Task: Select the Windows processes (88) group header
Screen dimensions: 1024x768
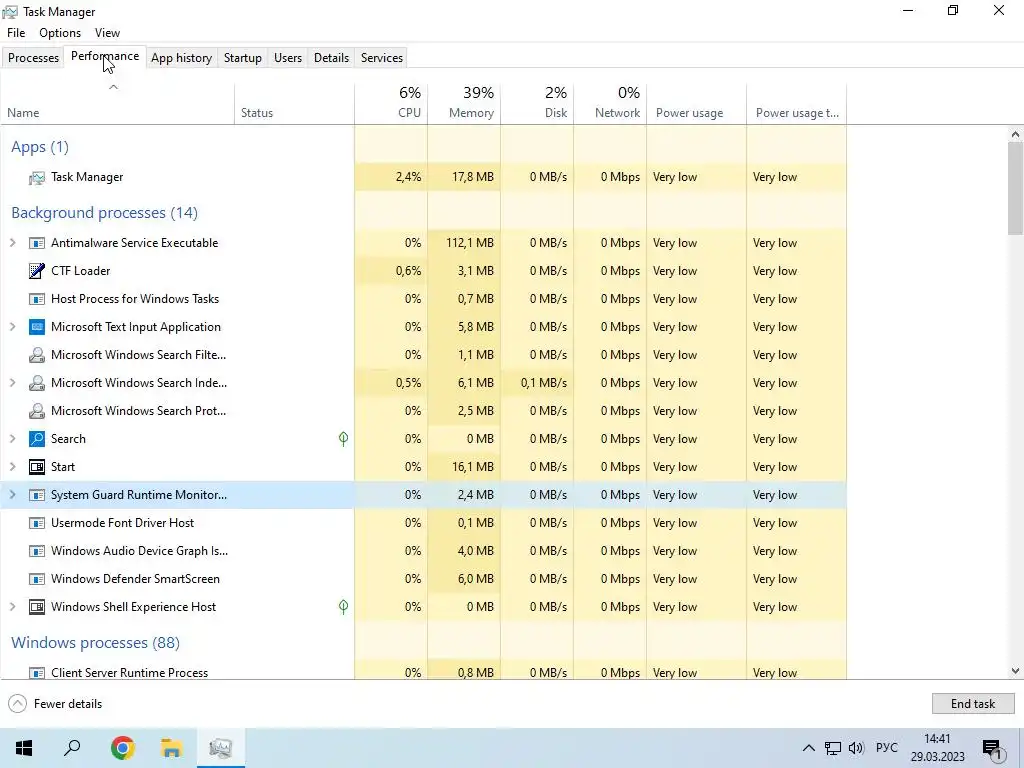Action: (95, 643)
